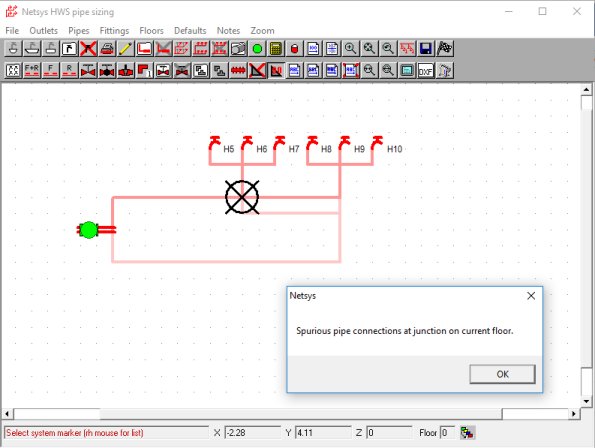Select the printer toolbar icon

click(x=107, y=49)
